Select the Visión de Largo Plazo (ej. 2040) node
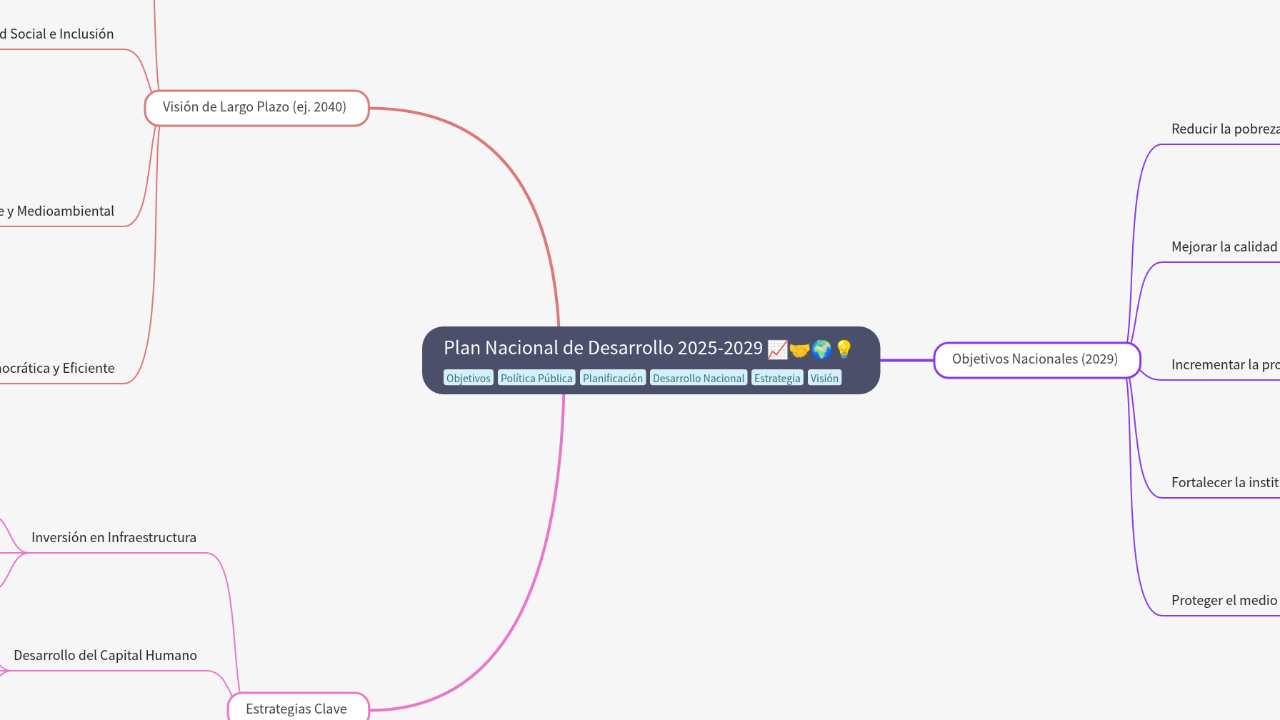The image size is (1280, 720). 257,108
